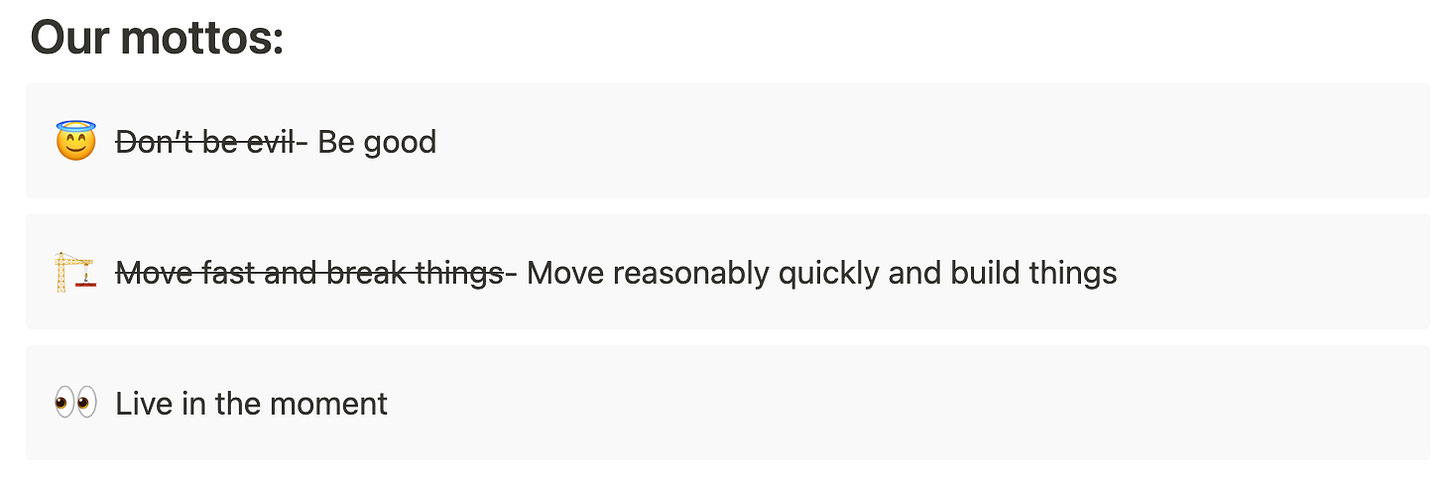Click the struck-through "Don't be evil" text
This screenshot has height=480, width=1456.
[x=205, y=142]
